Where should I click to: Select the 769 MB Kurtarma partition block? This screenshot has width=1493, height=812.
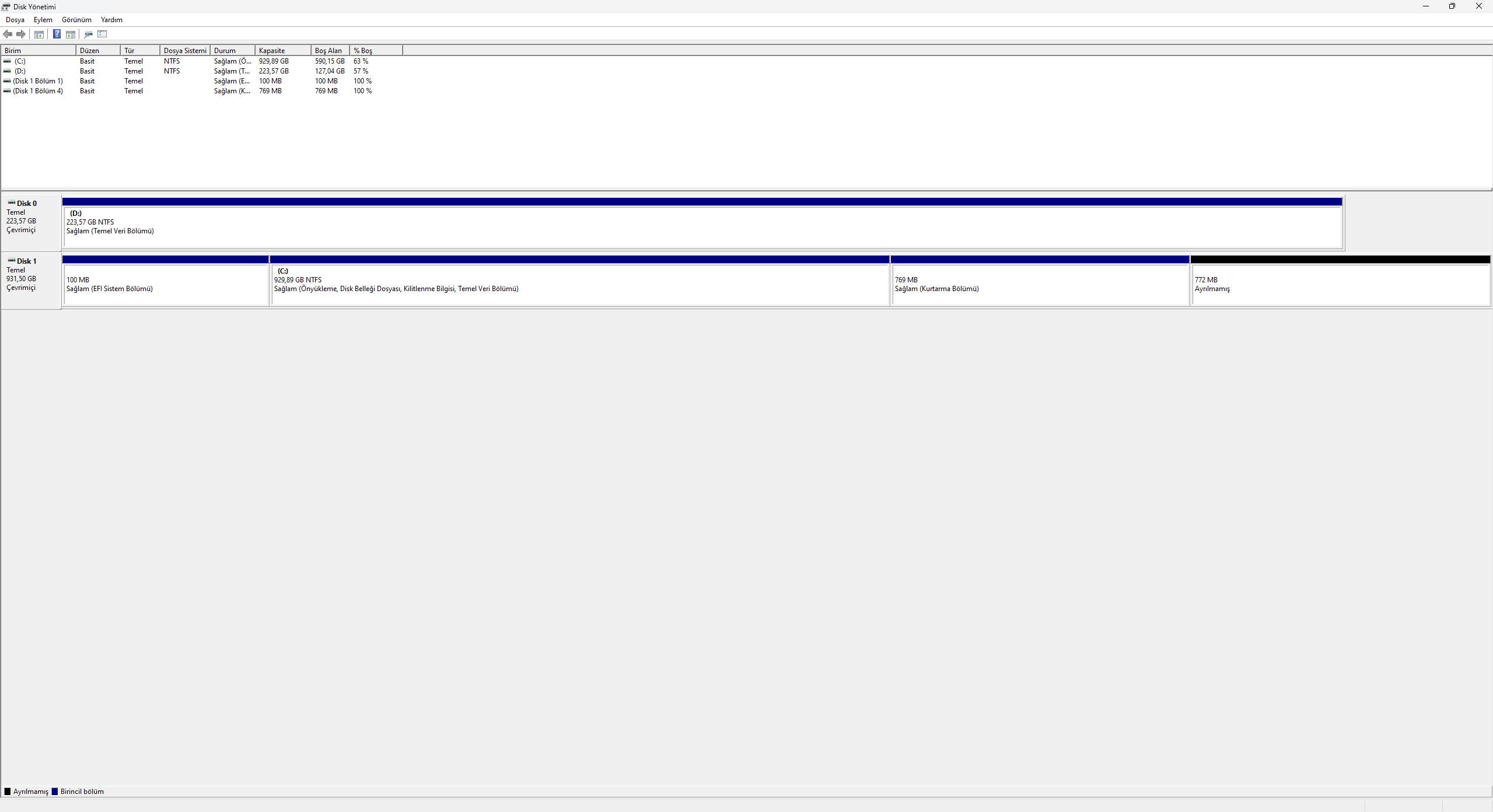point(1040,284)
